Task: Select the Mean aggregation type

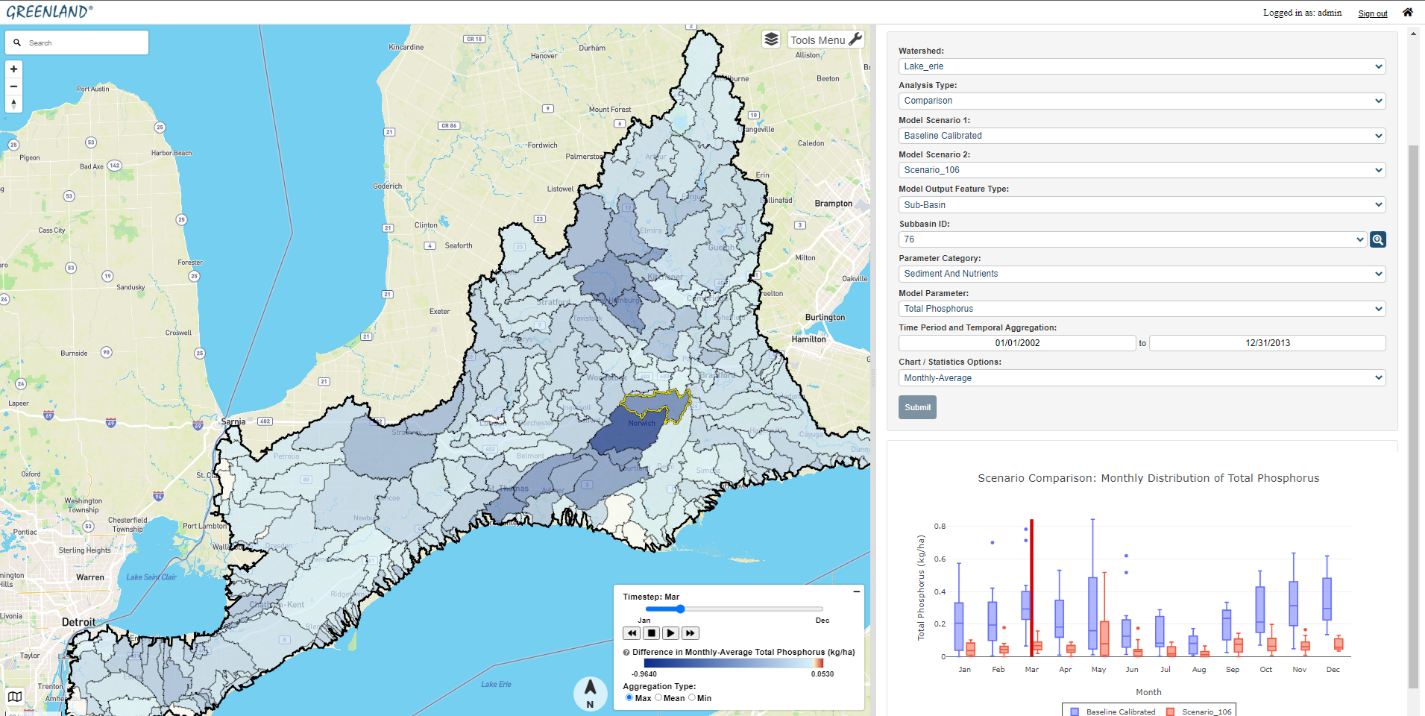Action: pos(658,698)
